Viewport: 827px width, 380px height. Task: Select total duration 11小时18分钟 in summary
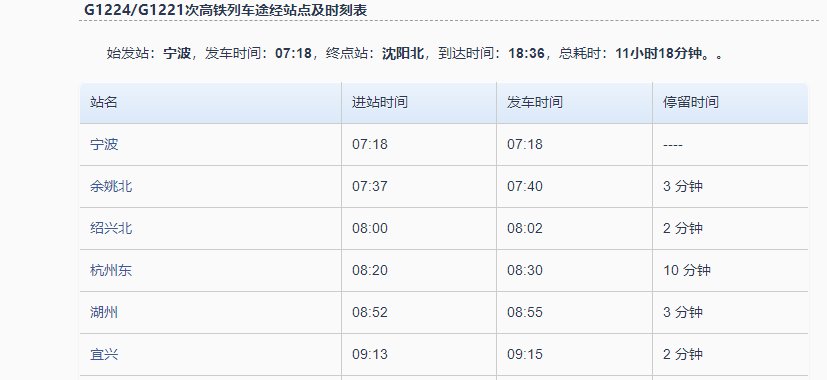click(658, 53)
